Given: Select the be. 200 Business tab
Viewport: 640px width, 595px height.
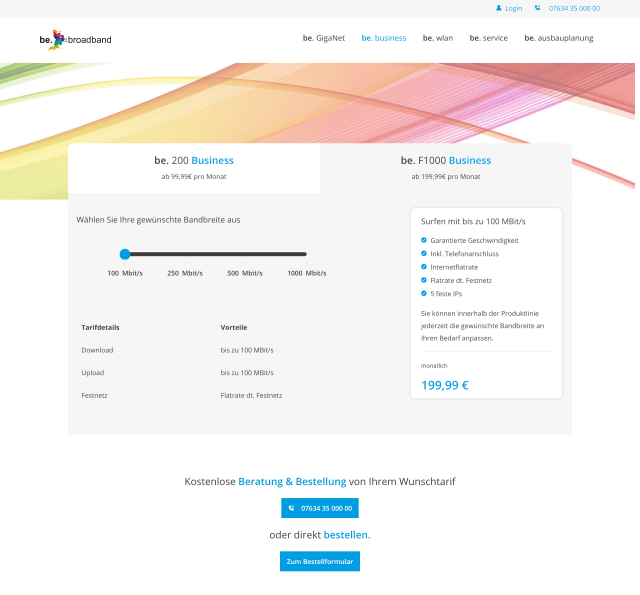Looking at the screenshot, I should tap(194, 168).
